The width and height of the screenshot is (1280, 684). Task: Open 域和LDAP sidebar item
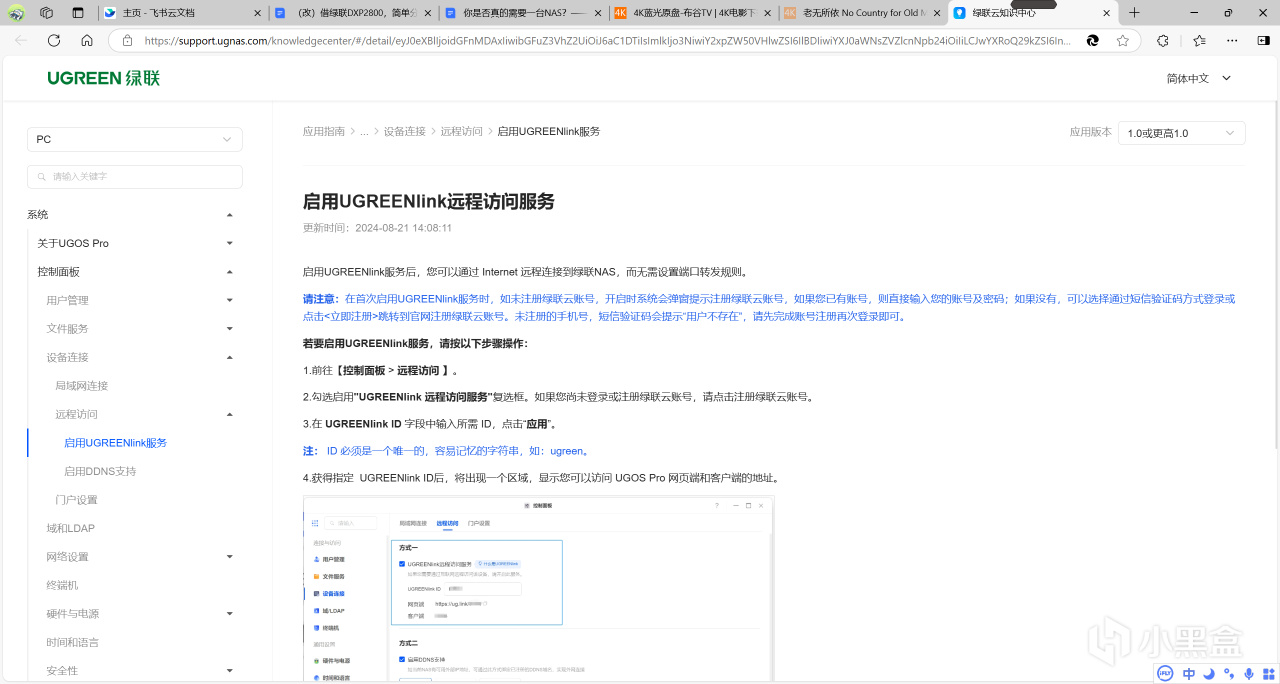(x=70, y=528)
